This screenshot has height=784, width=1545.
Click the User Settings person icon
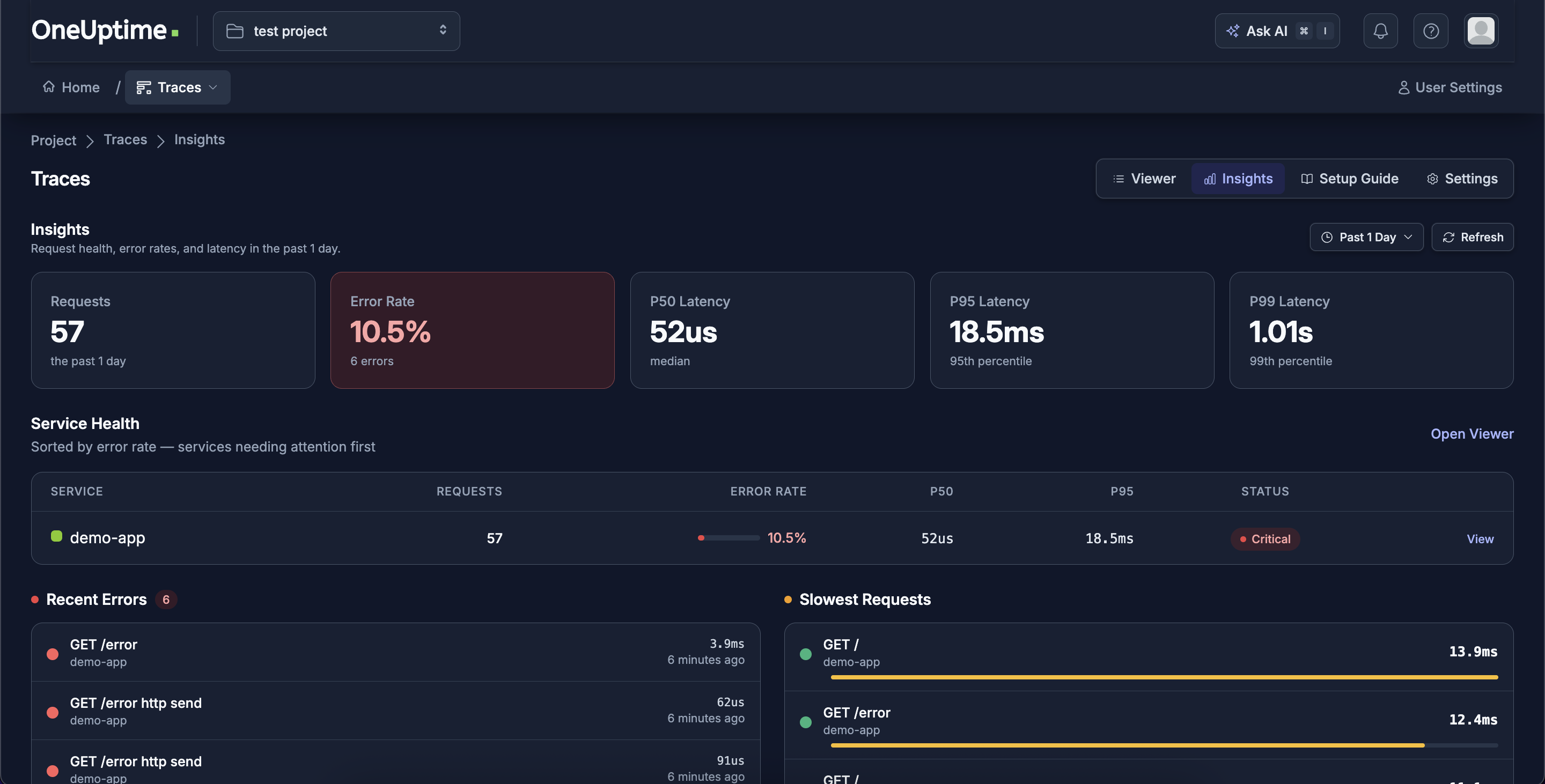point(1403,87)
